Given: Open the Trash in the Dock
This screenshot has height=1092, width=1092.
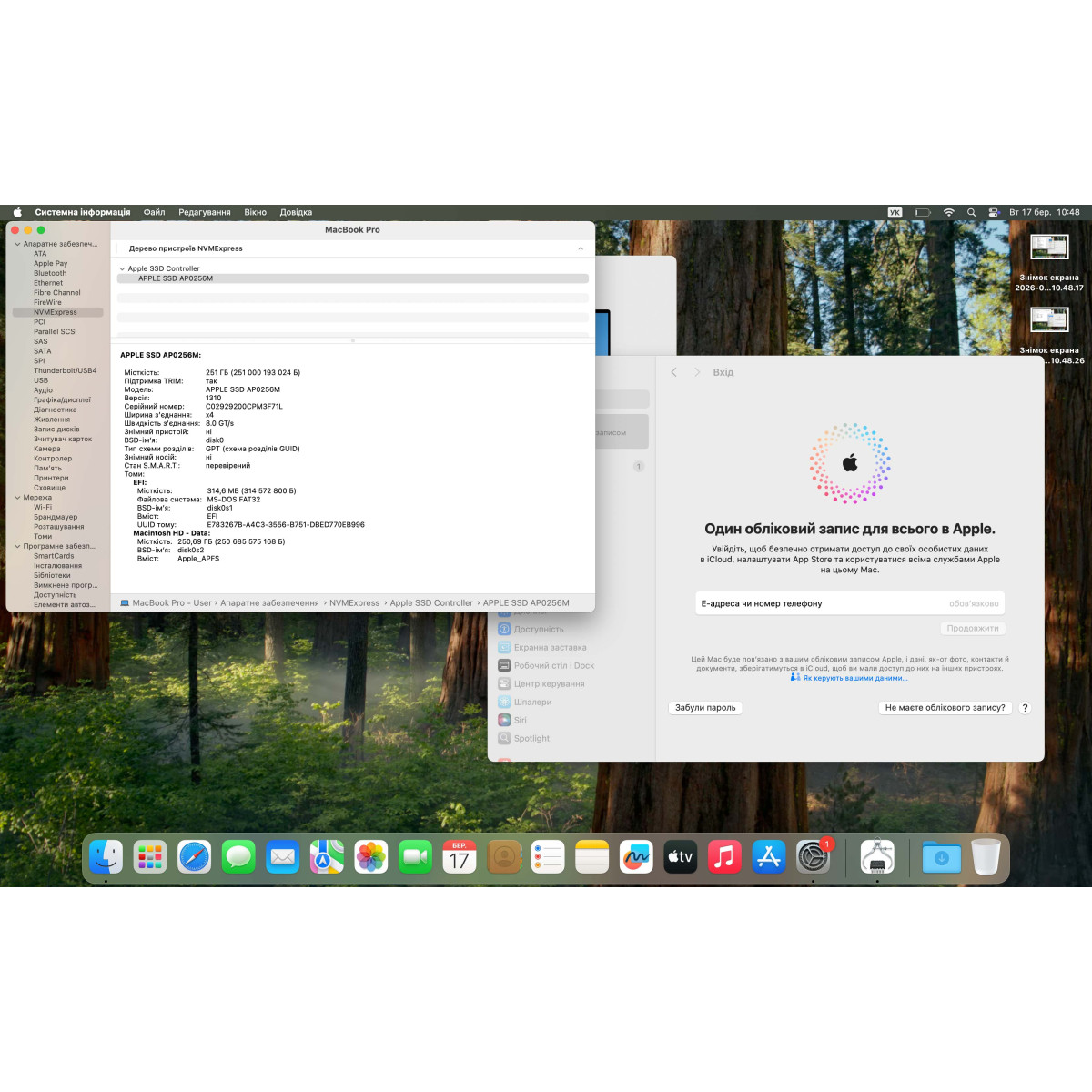Looking at the screenshot, I should coord(986,856).
